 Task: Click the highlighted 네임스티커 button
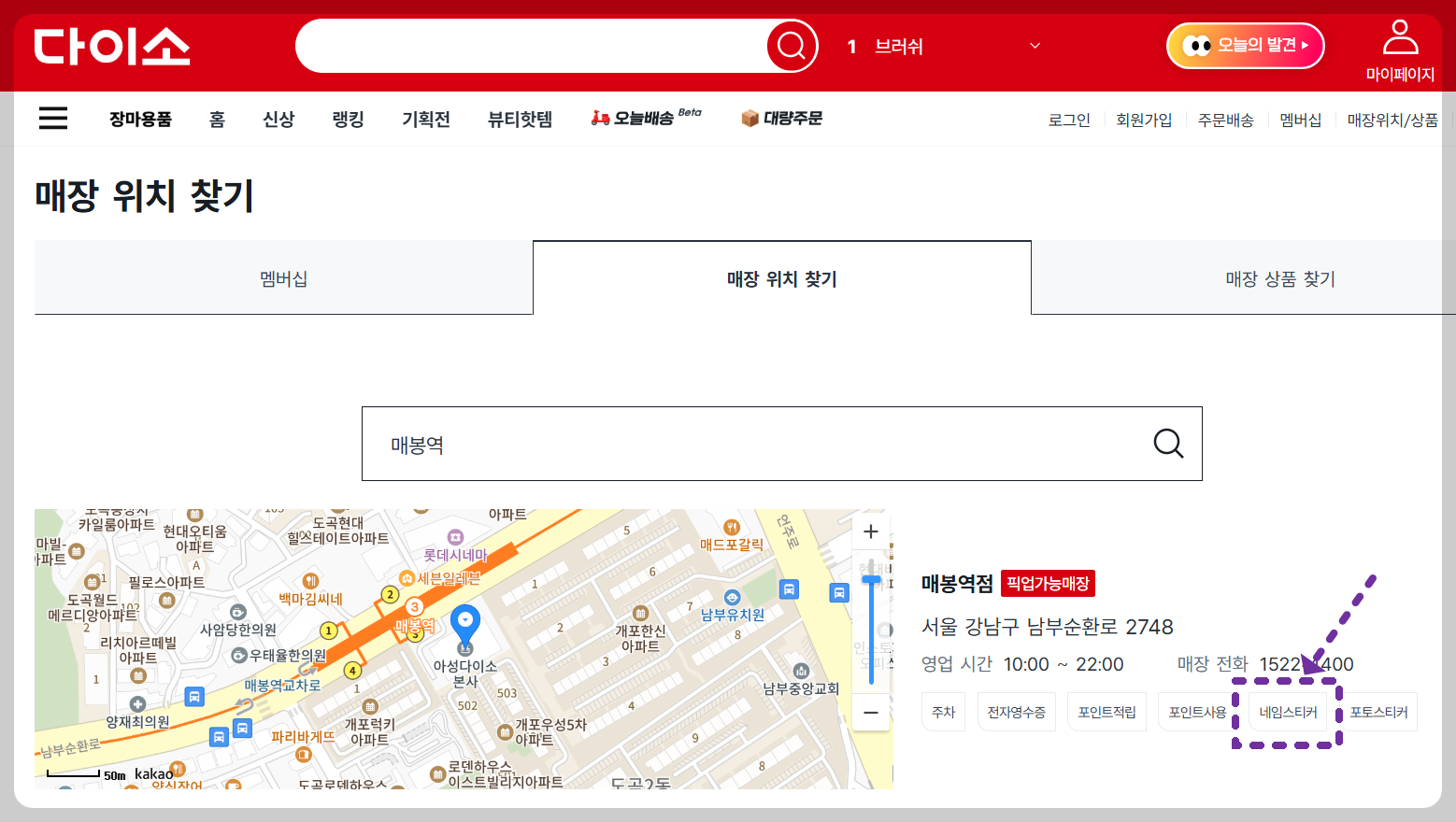(x=1289, y=711)
